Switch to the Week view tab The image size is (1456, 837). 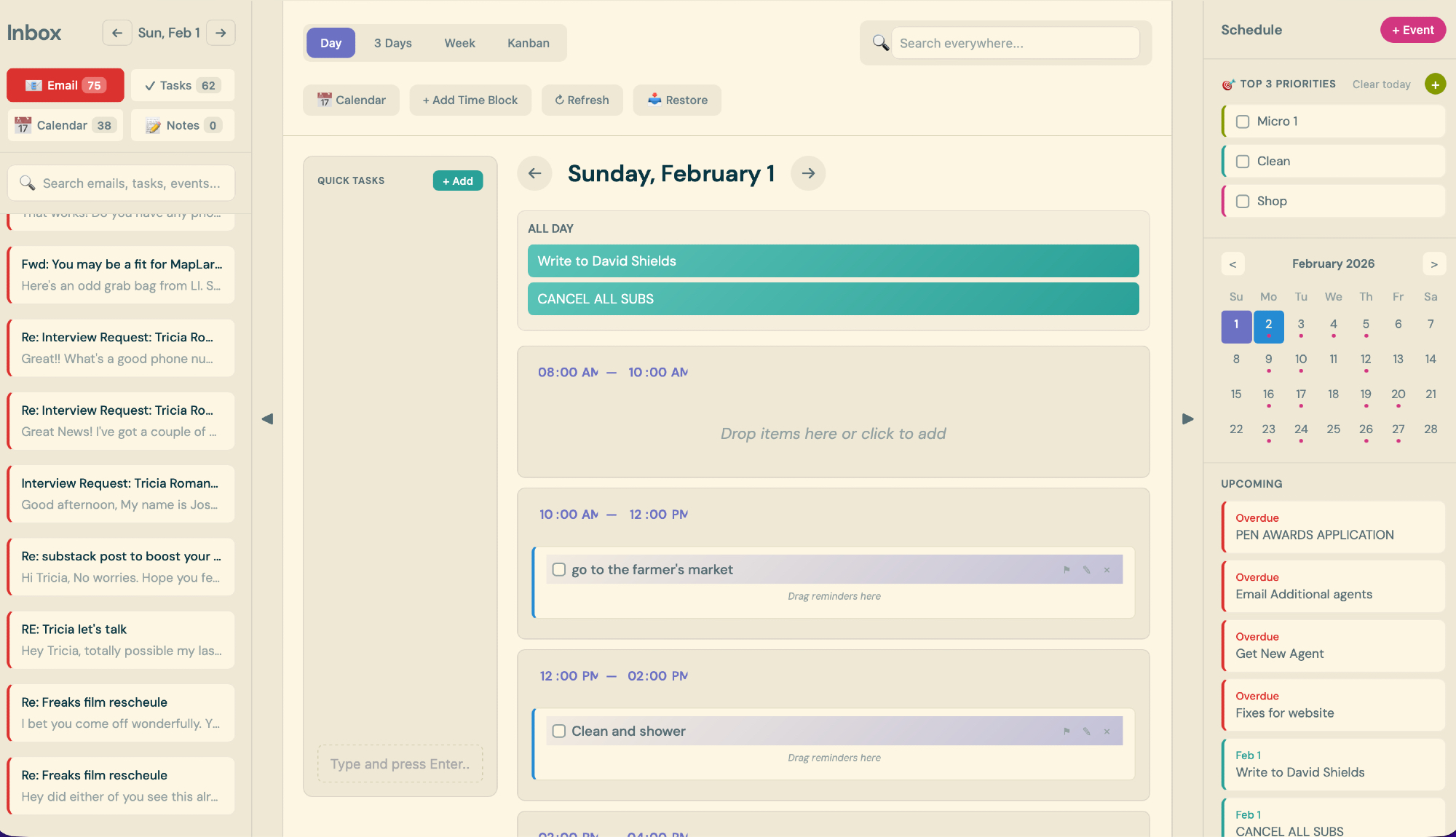click(x=459, y=43)
